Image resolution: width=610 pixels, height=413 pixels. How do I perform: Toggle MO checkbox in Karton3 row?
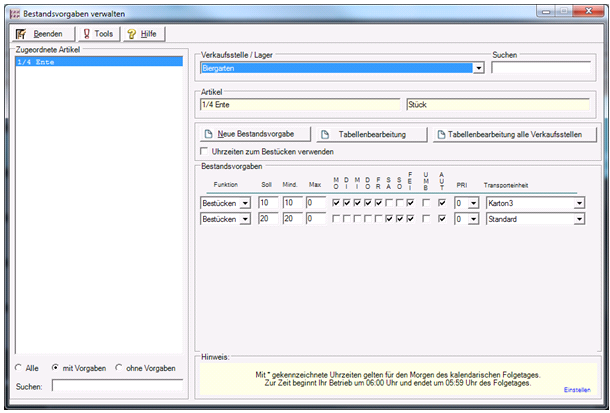pos(336,203)
